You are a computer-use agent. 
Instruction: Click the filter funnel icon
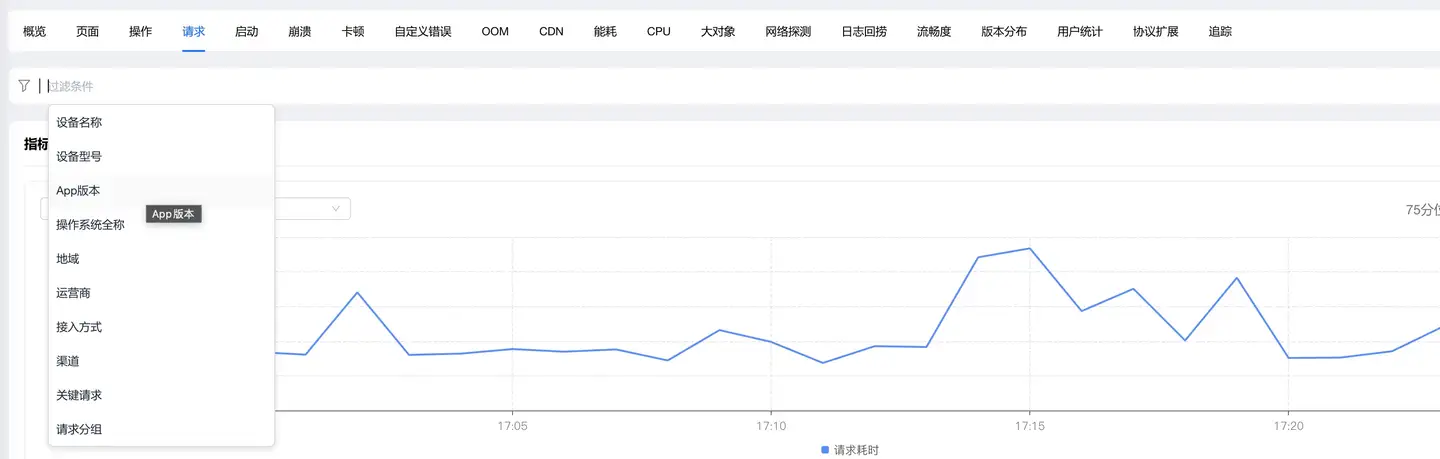tap(24, 86)
